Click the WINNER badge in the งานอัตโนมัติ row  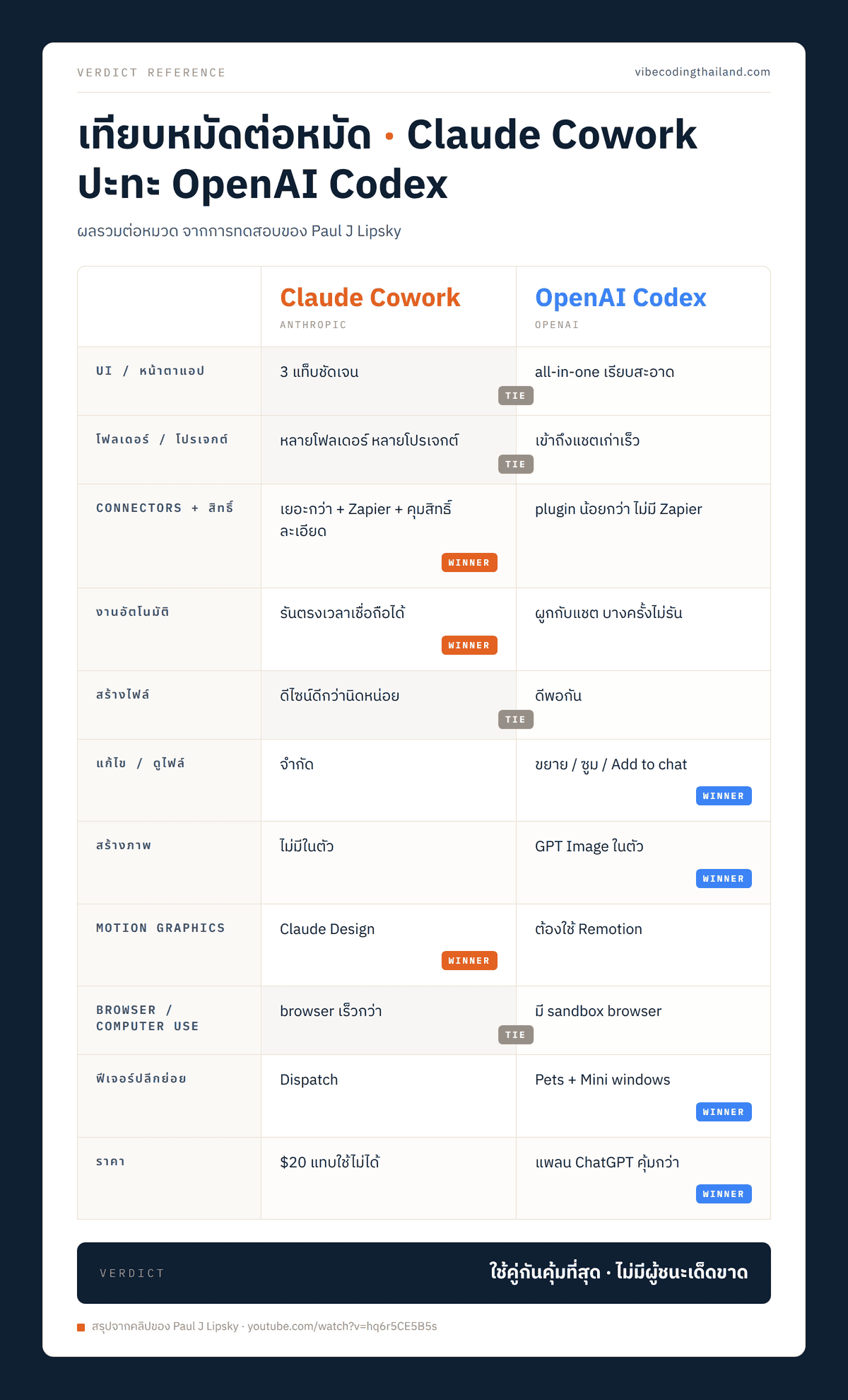(469, 646)
